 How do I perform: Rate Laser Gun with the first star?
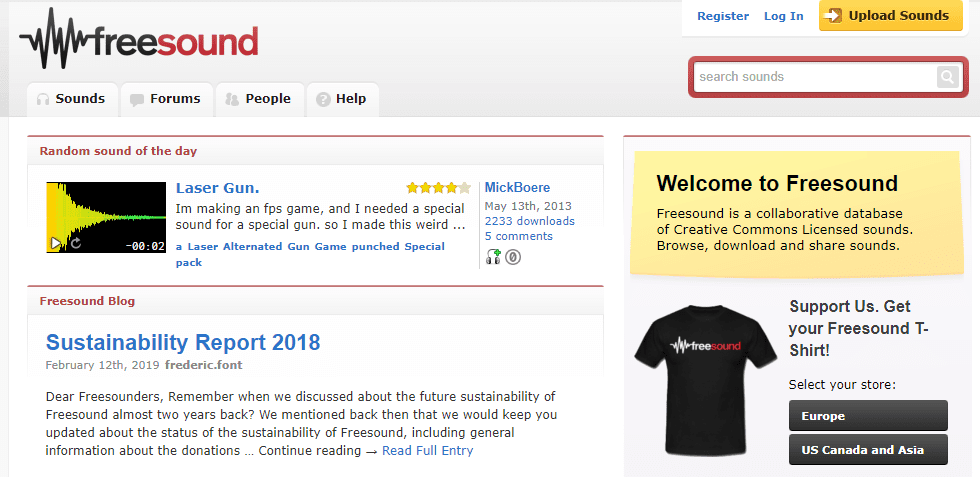click(412, 188)
